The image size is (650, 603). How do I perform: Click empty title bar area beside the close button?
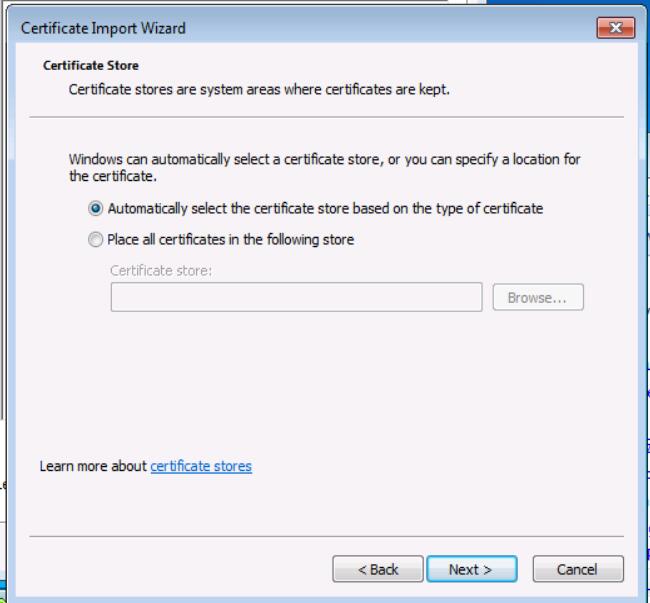[400, 28]
